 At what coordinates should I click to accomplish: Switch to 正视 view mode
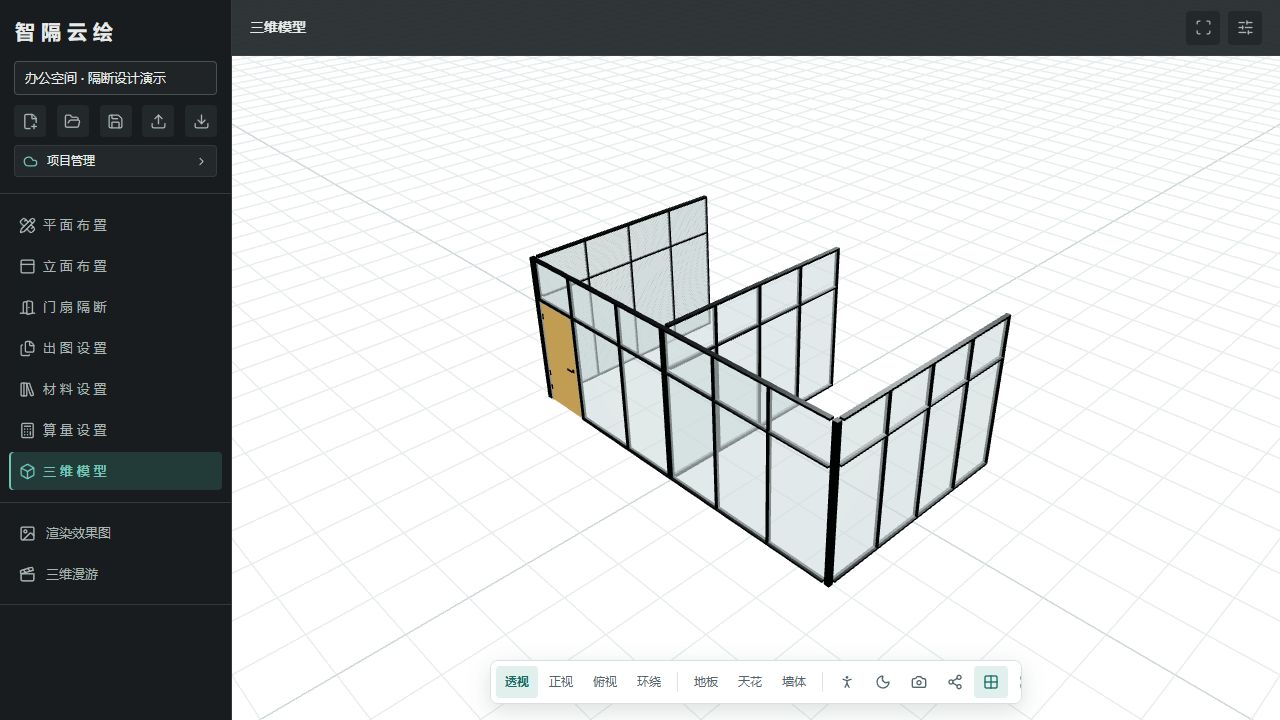click(561, 682)
